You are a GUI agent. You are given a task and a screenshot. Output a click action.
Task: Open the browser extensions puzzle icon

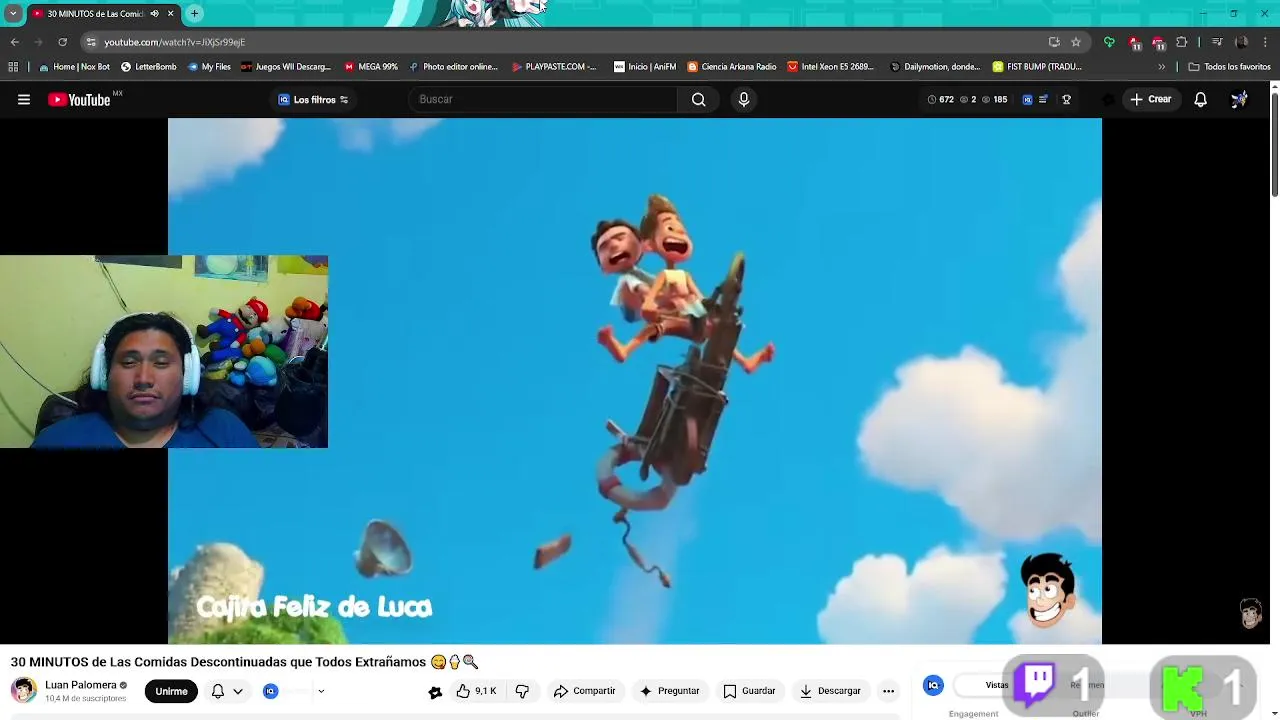pos(1182,42)
